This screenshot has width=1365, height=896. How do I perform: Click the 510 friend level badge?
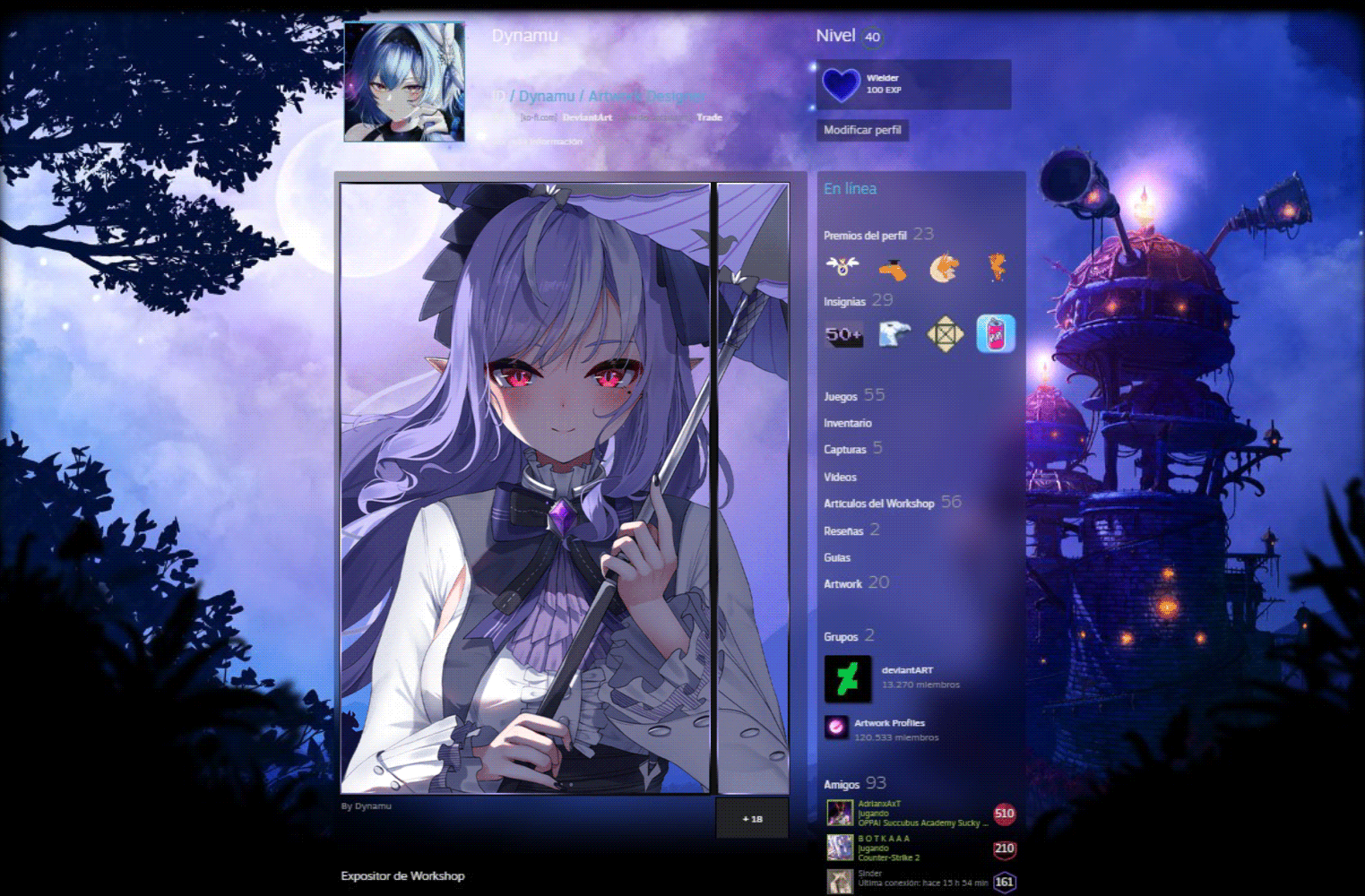(x=1004, y=814)
